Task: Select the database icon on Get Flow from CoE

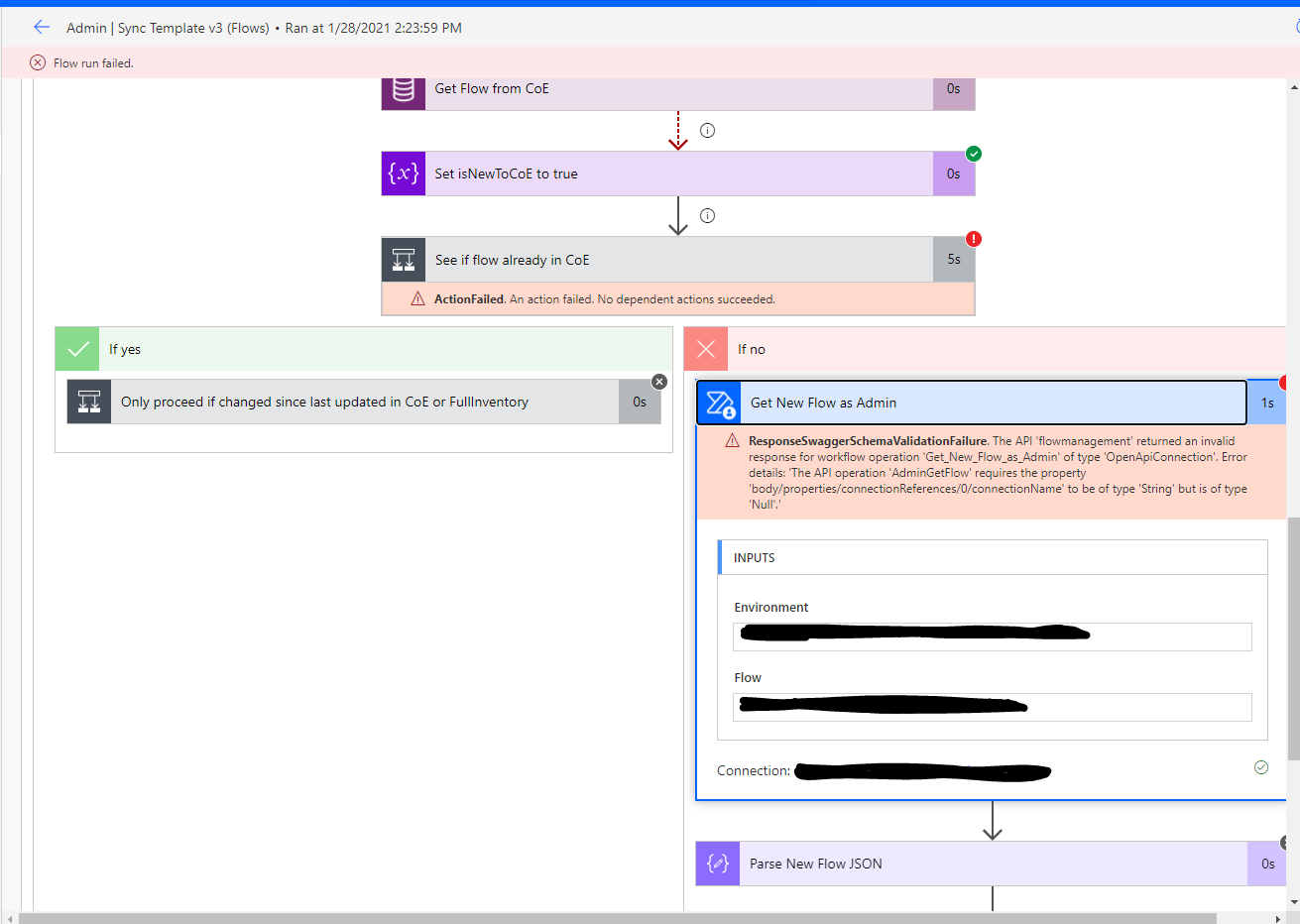Action: [x=403, y=88]
